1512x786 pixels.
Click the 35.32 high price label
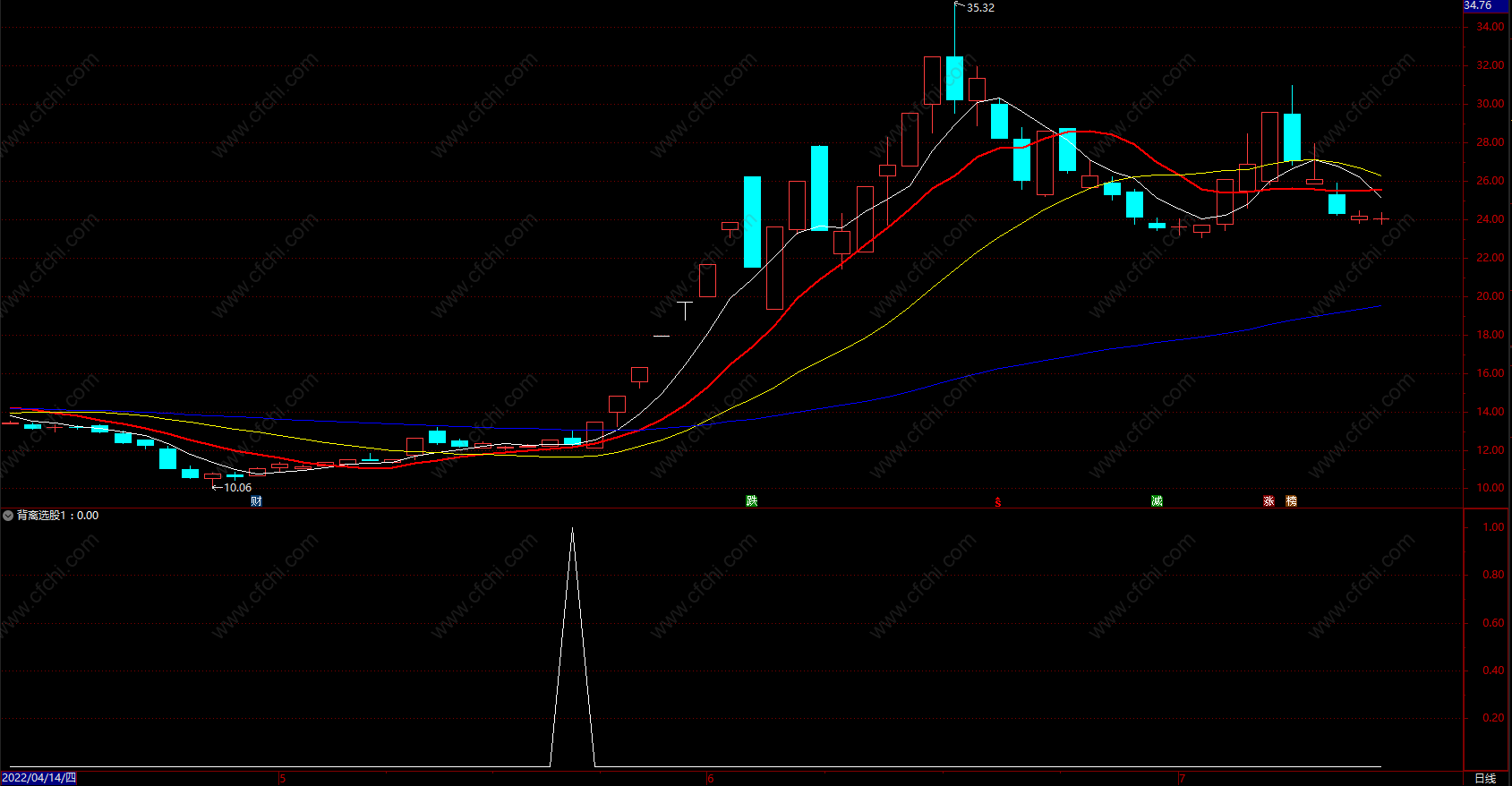(980, 8)
